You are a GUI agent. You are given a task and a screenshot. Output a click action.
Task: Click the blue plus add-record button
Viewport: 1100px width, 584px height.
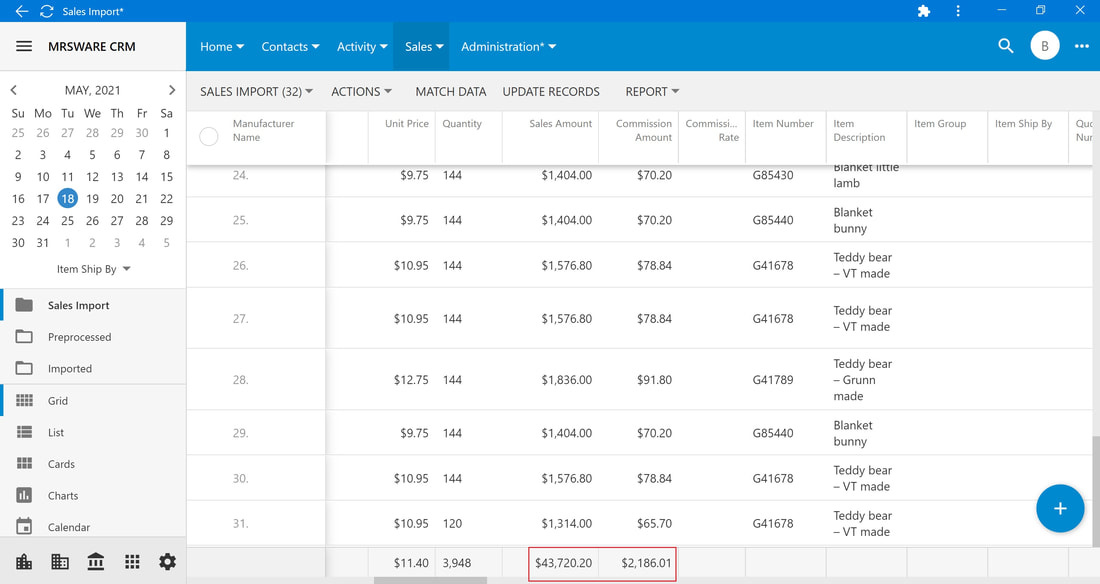tap(1060, 508)
